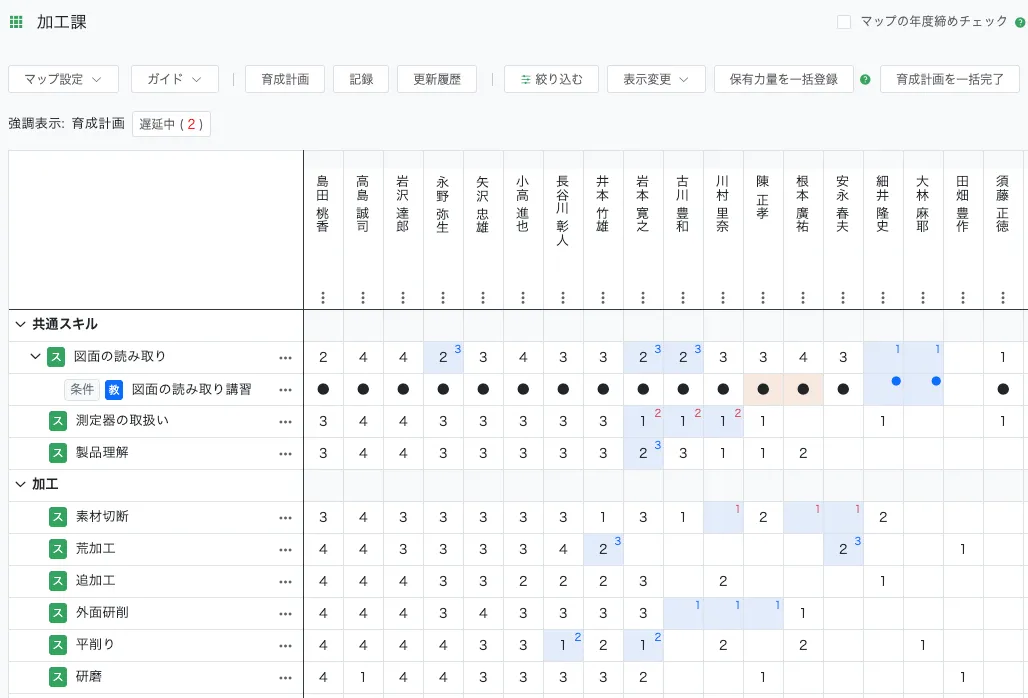Open the 表示変更 dropdown
This screenshot has height=698, width=1028.
[656, 79]
